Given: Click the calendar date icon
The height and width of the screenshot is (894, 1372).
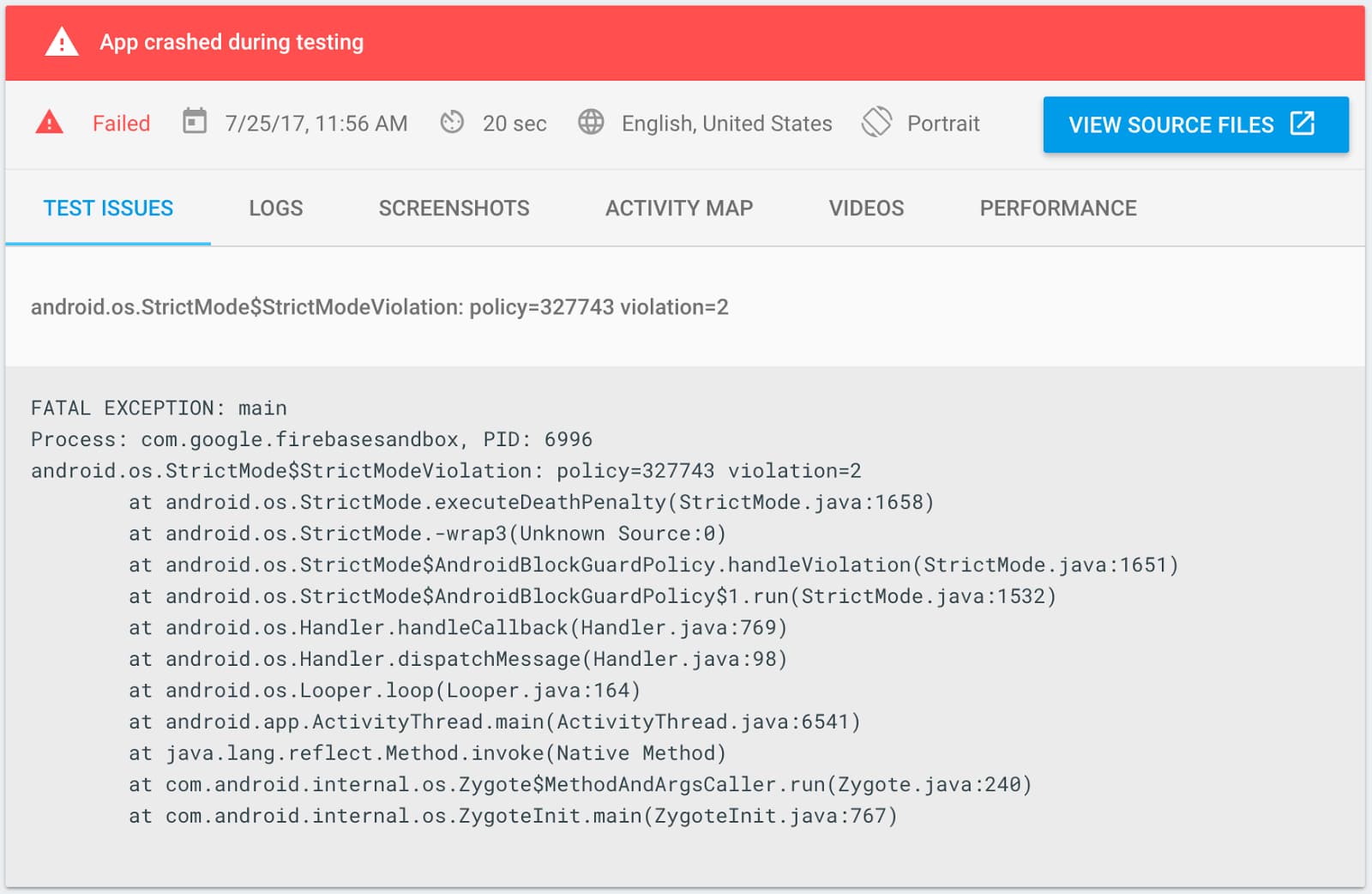Looking at the screenshot, I should [195, 121].
